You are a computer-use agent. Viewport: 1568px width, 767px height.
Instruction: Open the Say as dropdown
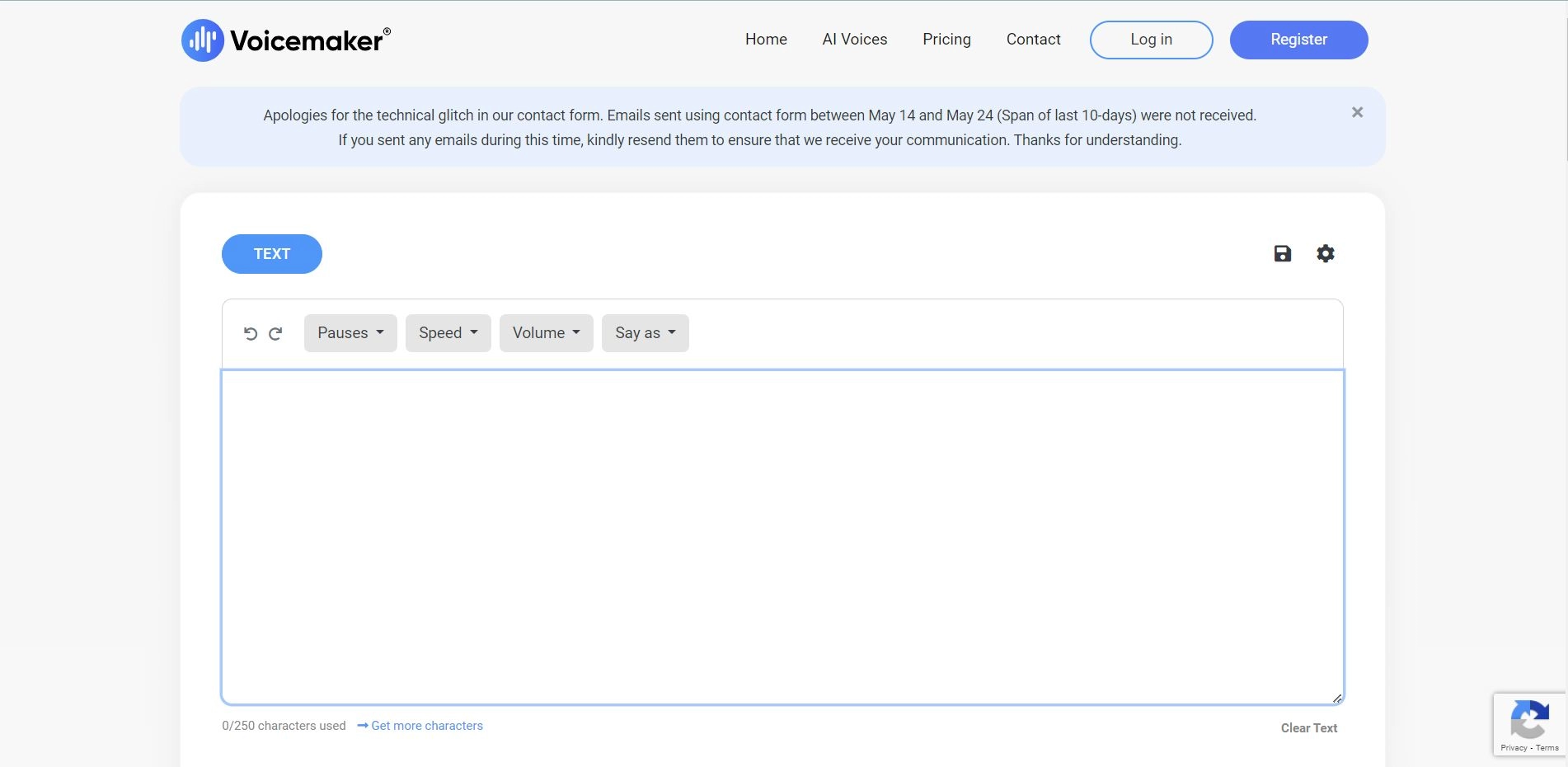click(645, 333)
